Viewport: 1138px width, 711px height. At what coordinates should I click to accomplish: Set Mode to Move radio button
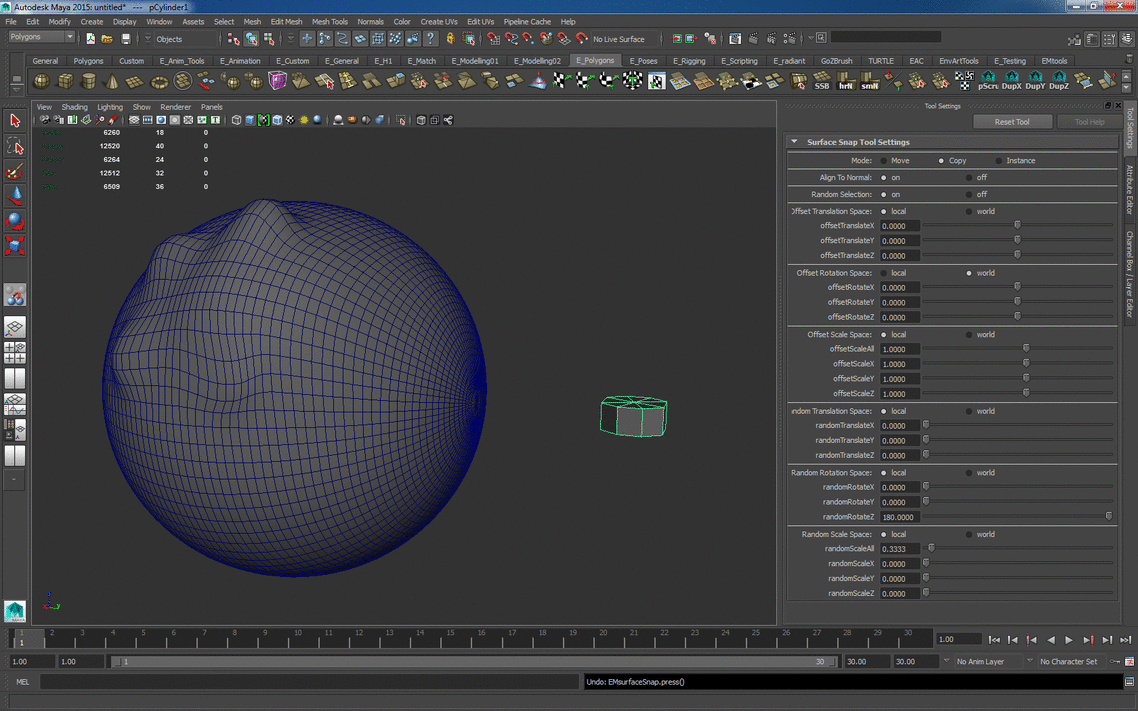(884, 161)
